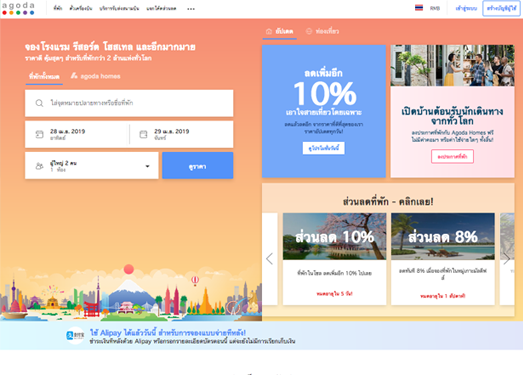523x375 pixels.
Task: Select the second promotions tab with globe icon
Action: tap(322, 31)
